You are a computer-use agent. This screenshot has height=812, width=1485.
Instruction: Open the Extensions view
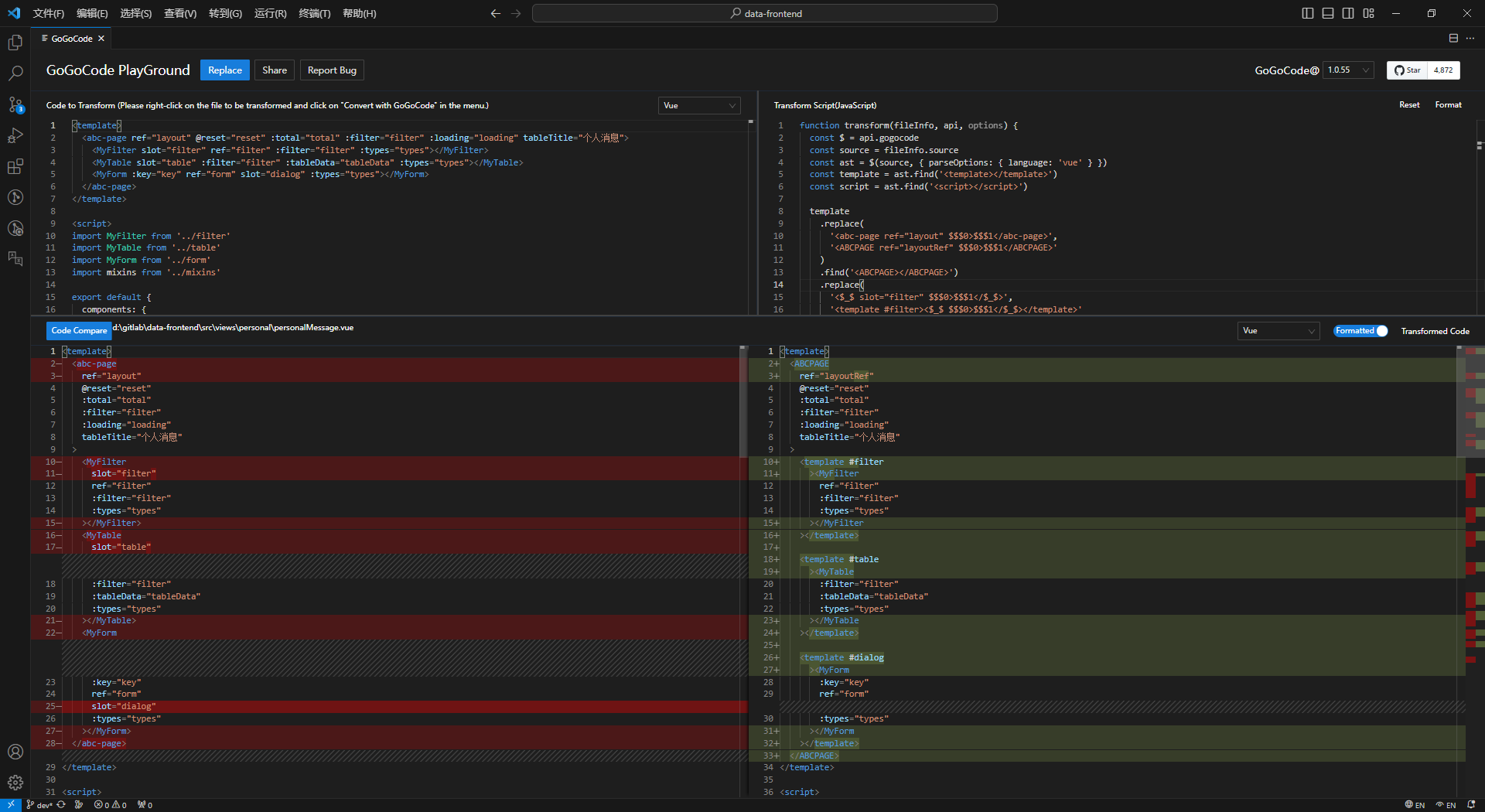pyautogui.click(x=15, y=166)
